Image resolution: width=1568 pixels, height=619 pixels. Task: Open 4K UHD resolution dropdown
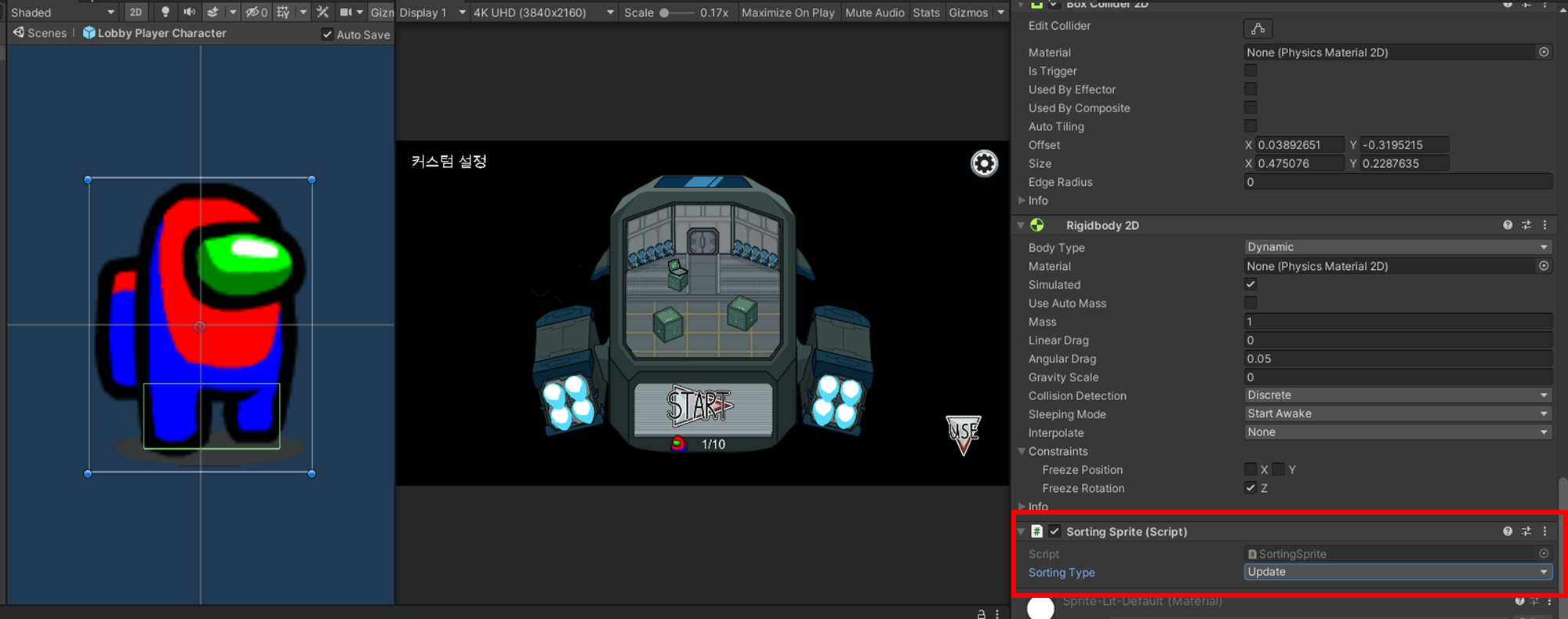[543, 12]
